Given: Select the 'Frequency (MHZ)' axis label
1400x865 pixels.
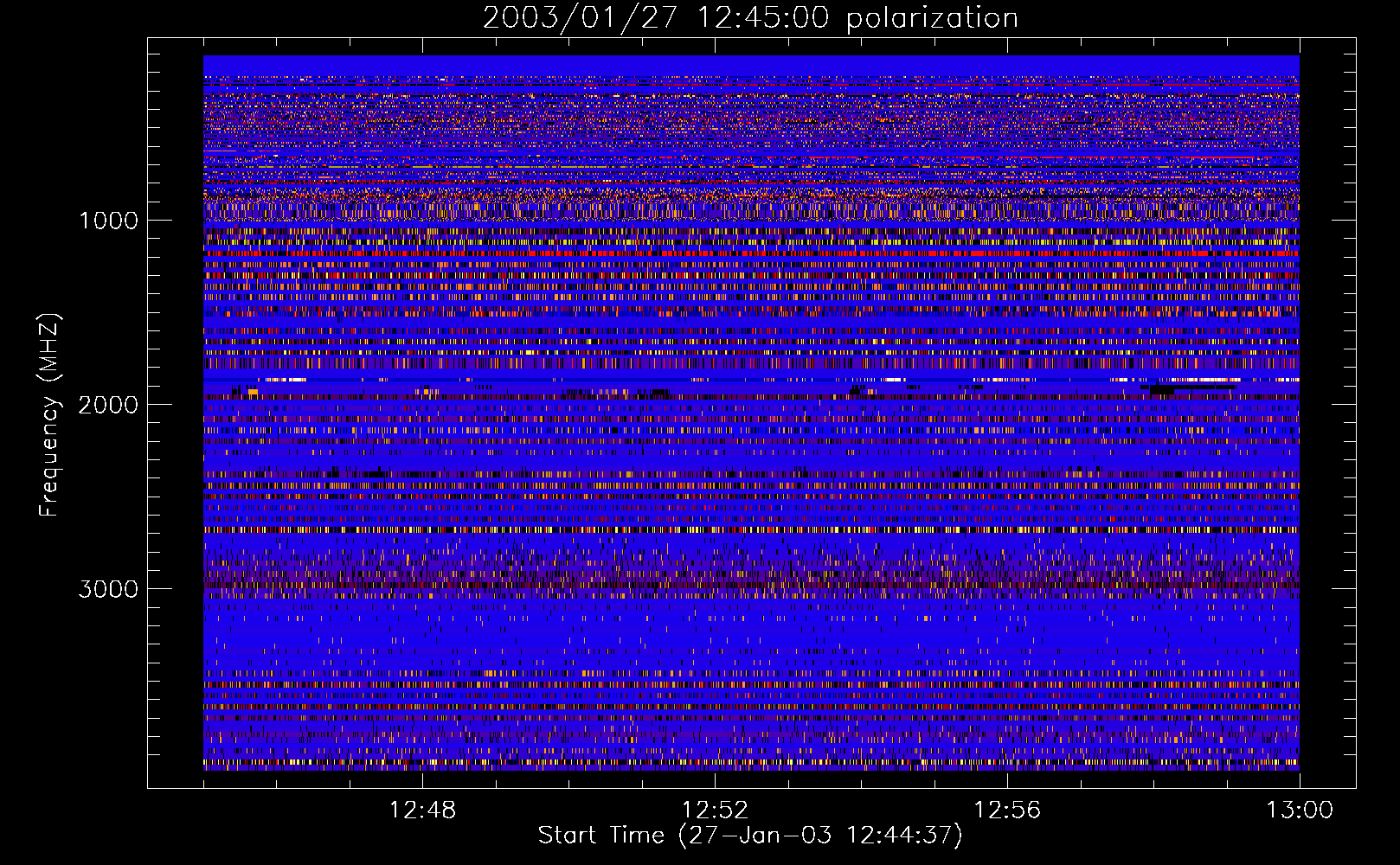Looking at the screenshot, I should pos(48,415).
